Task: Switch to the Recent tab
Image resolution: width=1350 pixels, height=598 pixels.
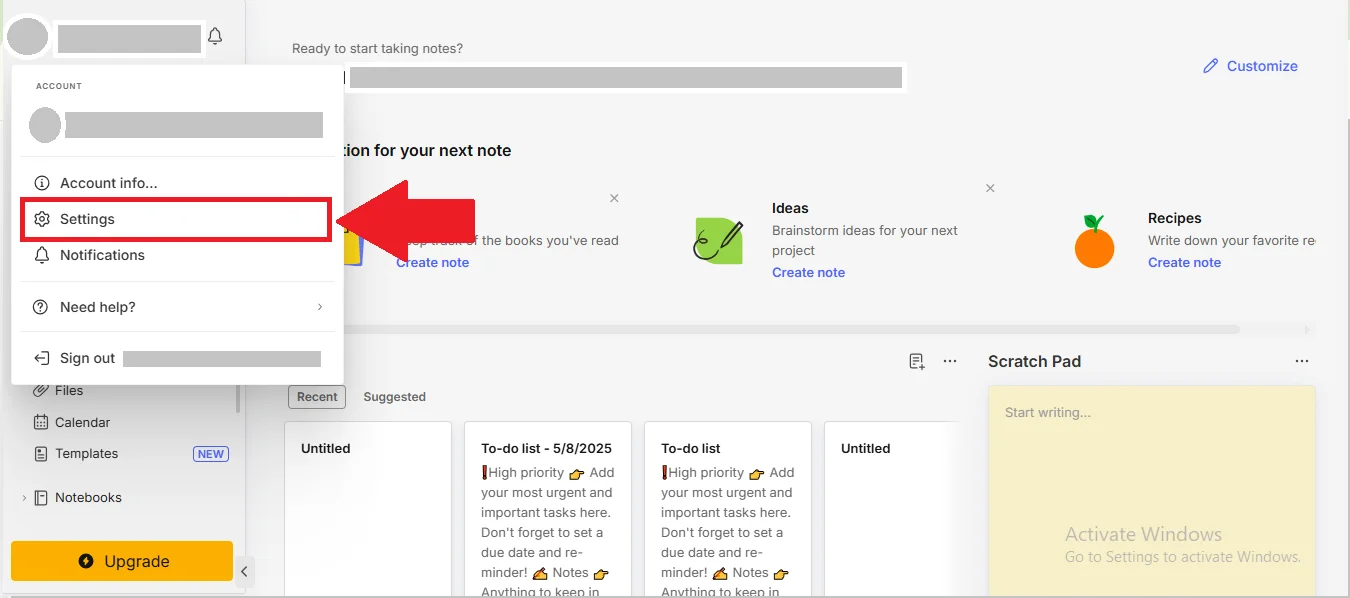Action: click(x=317, y=397)
